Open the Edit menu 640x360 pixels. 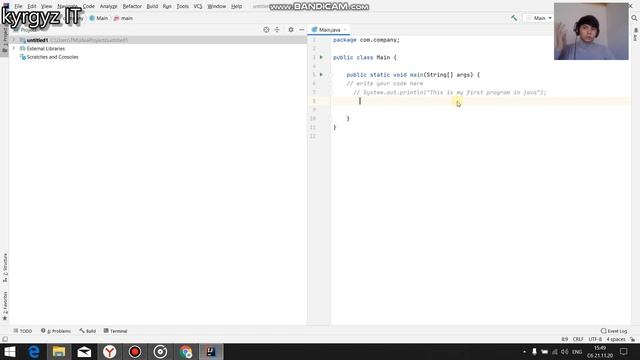(x=32, y=6)
